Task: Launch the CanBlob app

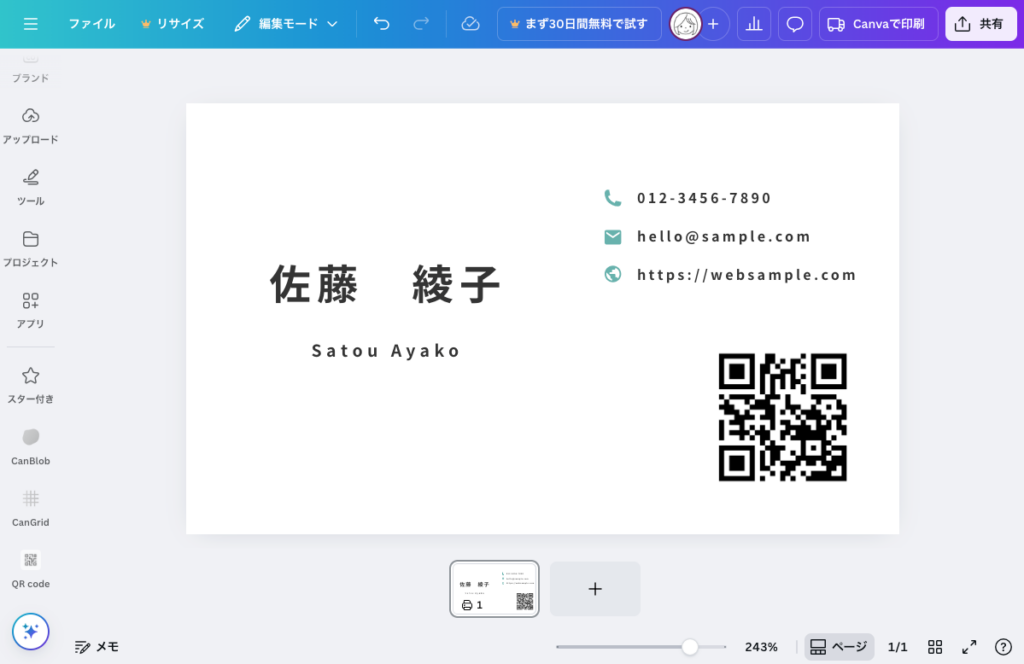Action: point(30,447)
